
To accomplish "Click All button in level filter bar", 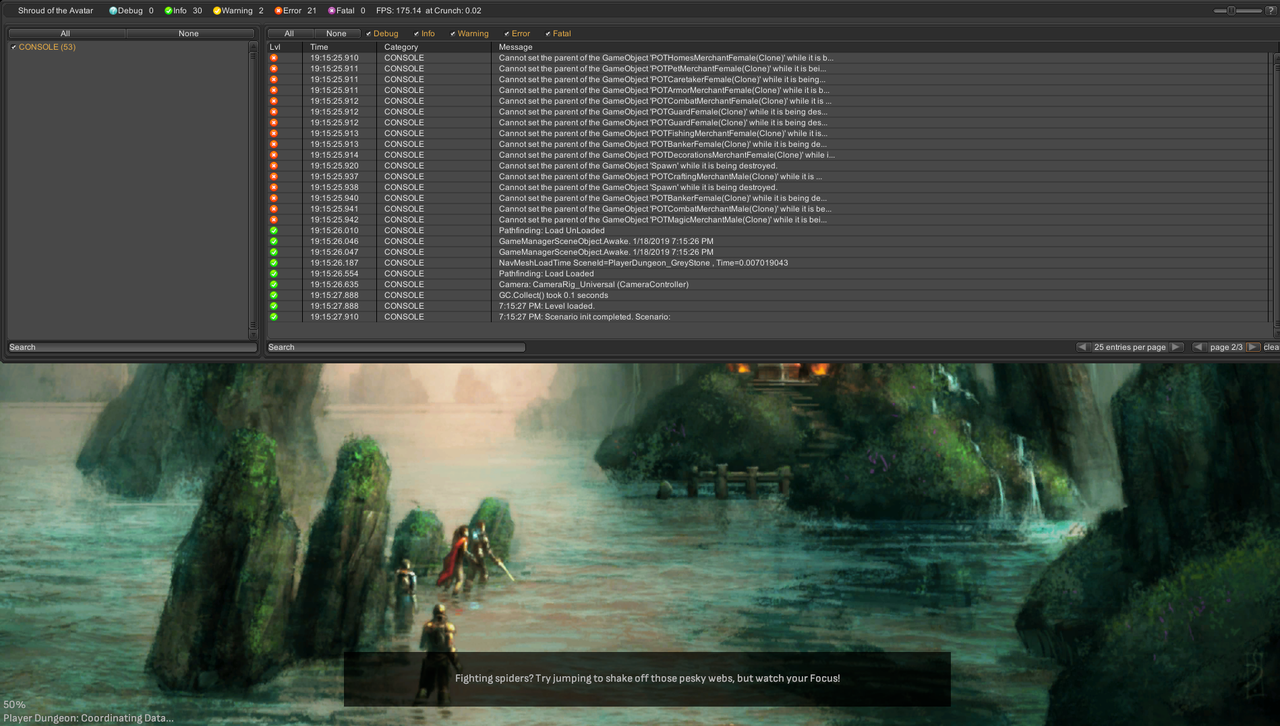I will click(x=289, y=33).
